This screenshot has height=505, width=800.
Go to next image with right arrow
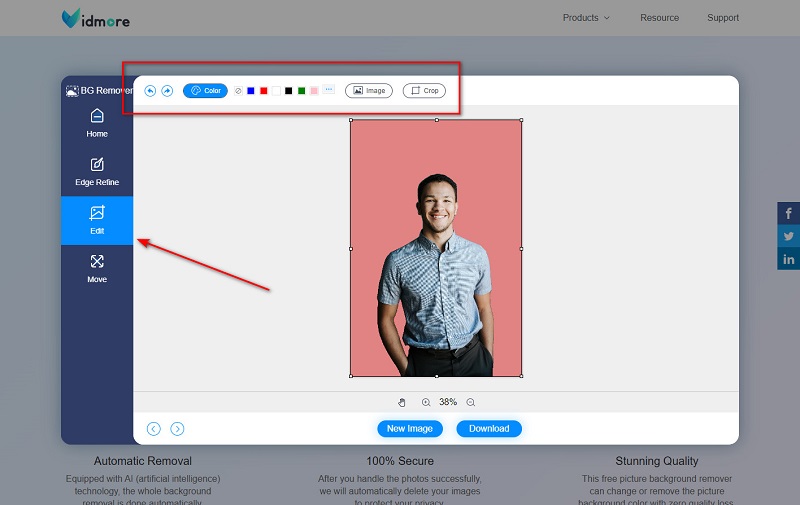pyautogui.click(x=177, y=429)
